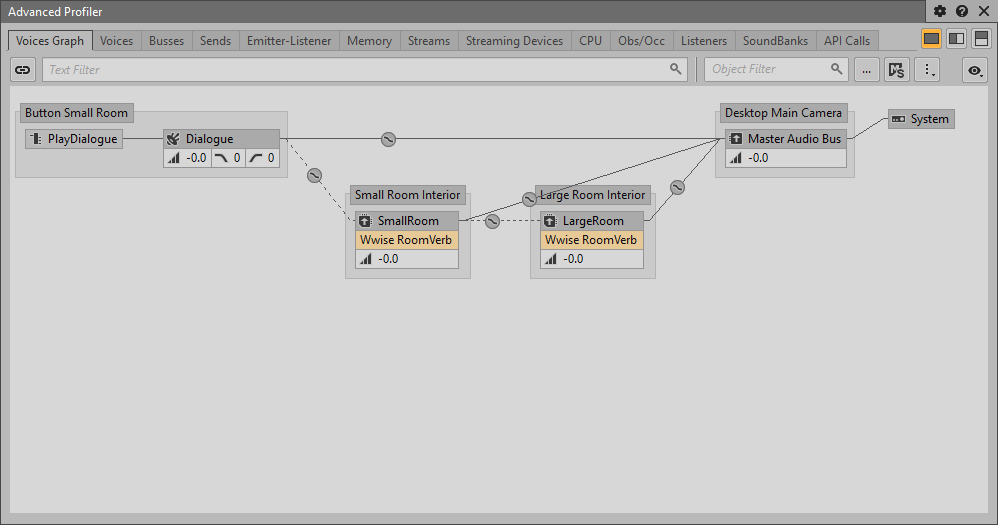
Task: Click the object filter settings button
Action: click(x=896, y=70)
